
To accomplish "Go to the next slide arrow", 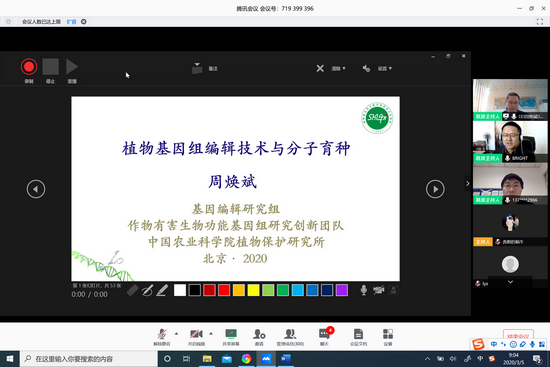I will (x=435, y=189).
